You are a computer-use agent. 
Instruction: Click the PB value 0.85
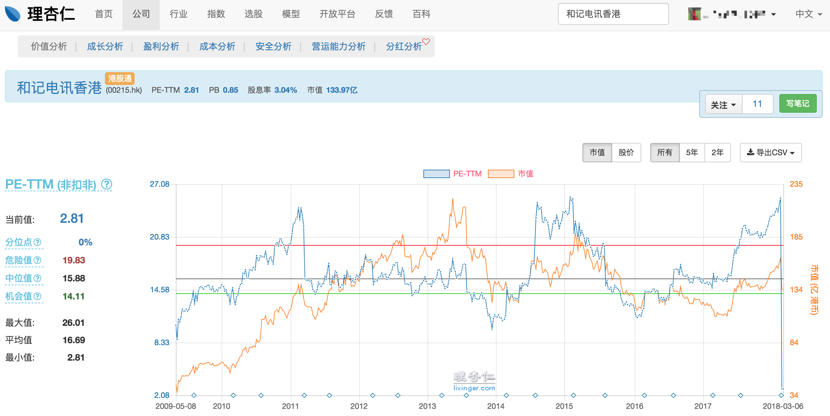point(230,91)
